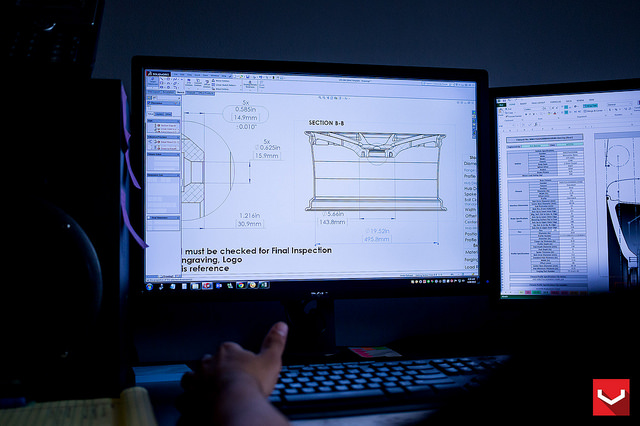Click Merge & Center in Excel ribbon
The image size is (640, 426).
coord(593,111)
